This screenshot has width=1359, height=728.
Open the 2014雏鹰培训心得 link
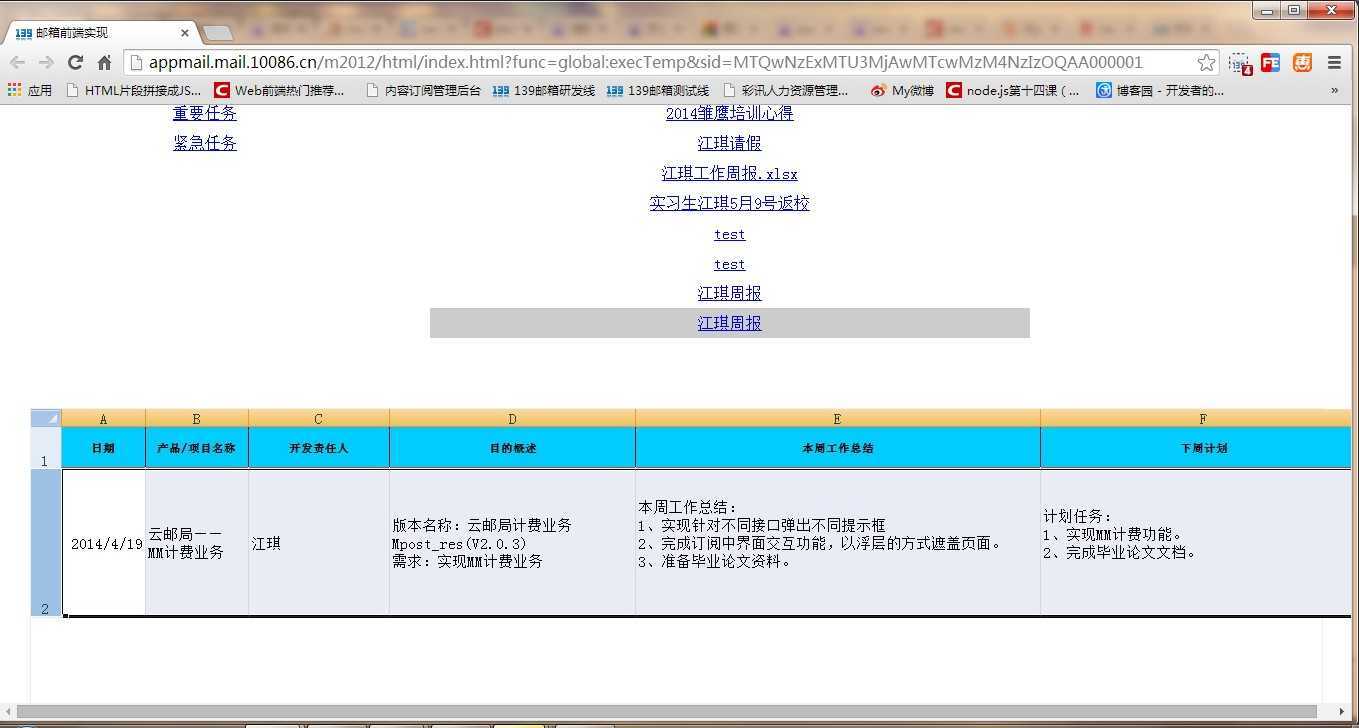[729, 114]
